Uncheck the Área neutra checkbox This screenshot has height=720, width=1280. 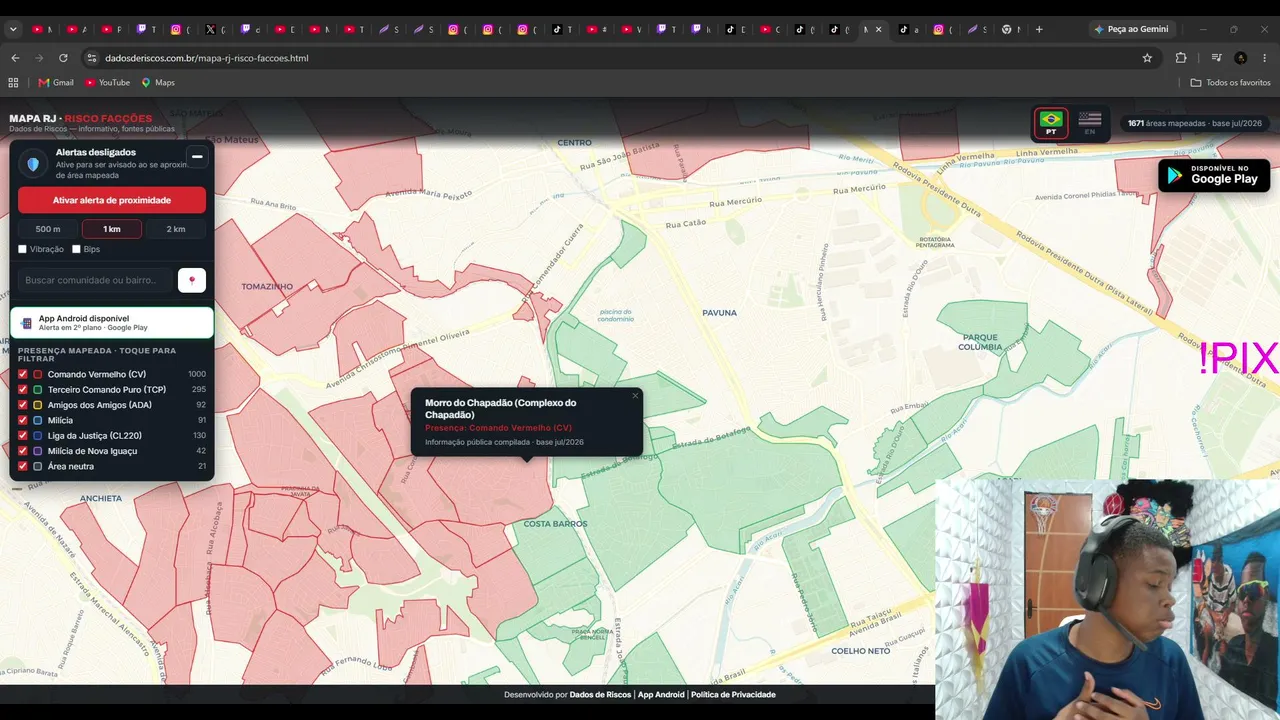click(23, 466)
